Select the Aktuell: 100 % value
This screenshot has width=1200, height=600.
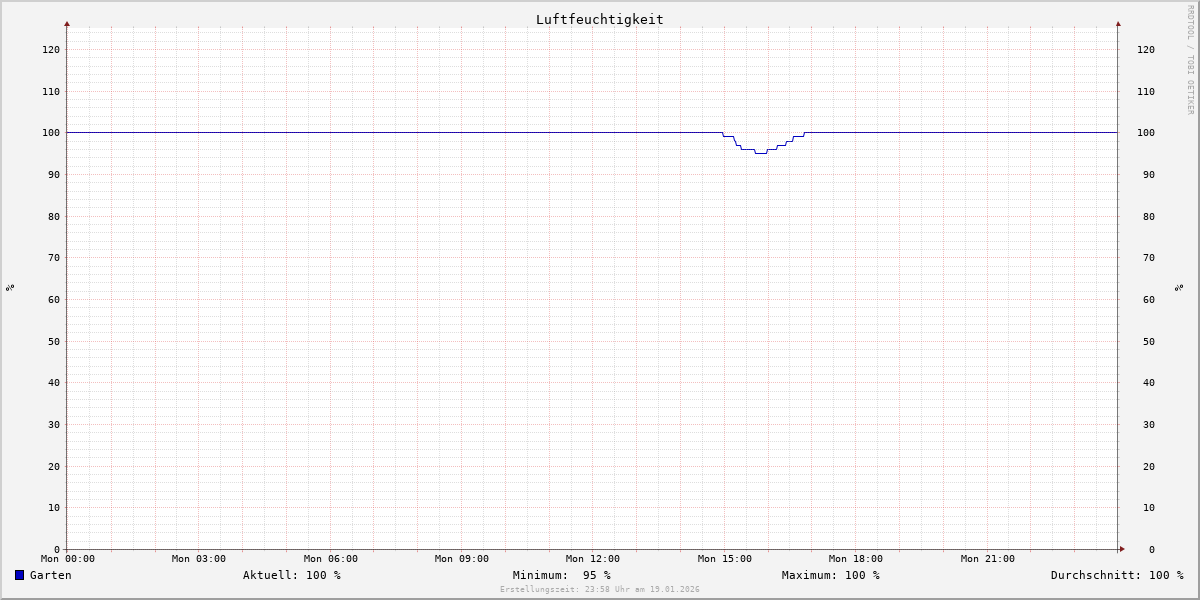(x=292, y=575)
